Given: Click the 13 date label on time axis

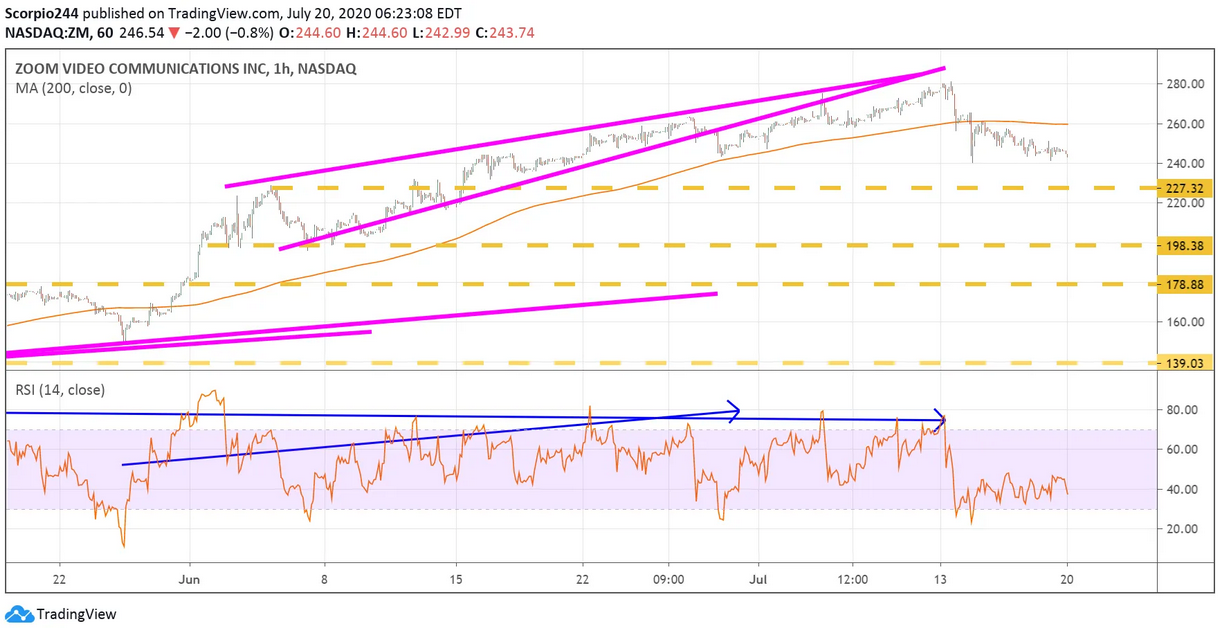Looking at the screenshot, I should click(941, 579).
